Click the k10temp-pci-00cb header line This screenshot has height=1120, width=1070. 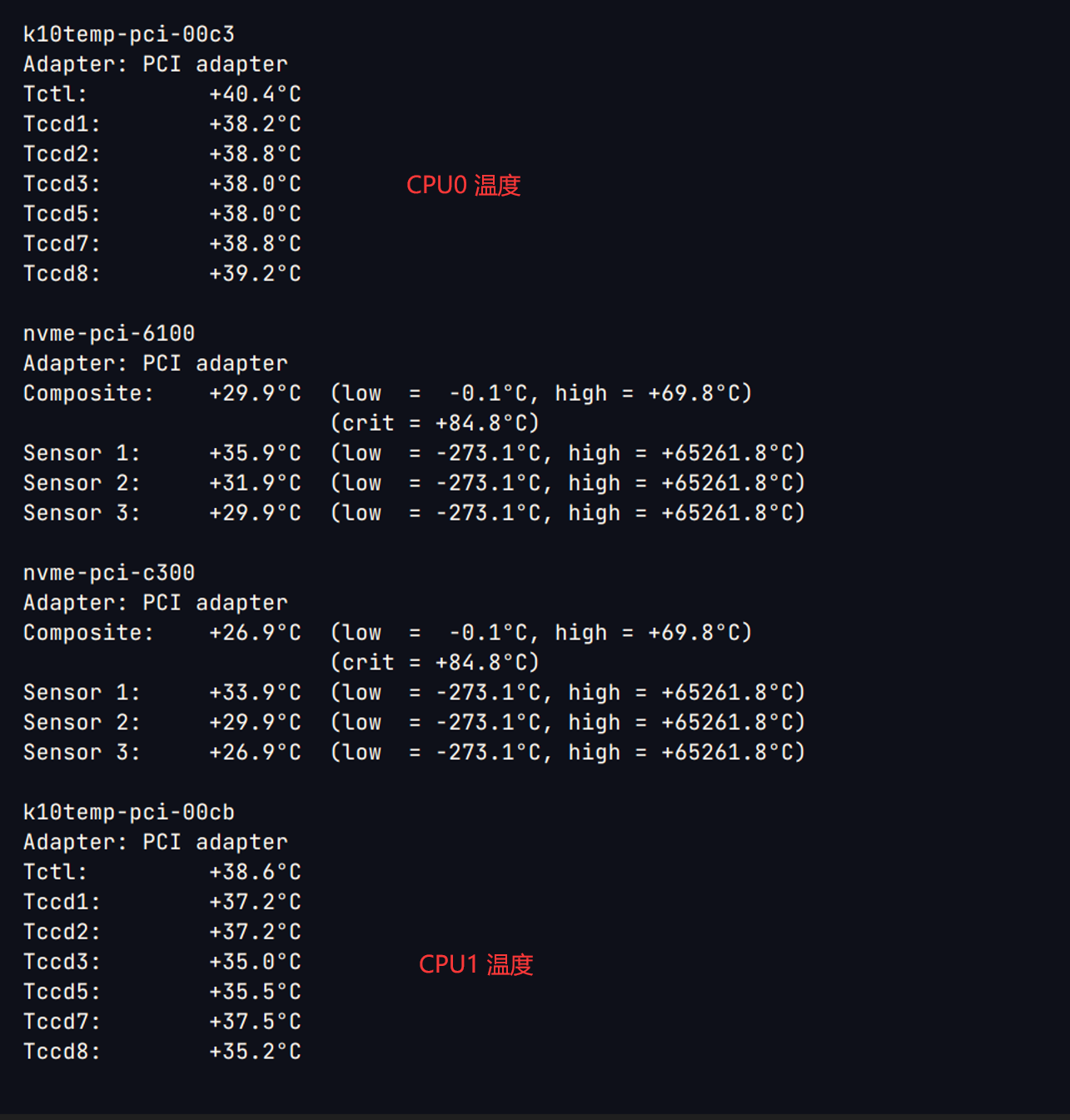tap(129, 812)
